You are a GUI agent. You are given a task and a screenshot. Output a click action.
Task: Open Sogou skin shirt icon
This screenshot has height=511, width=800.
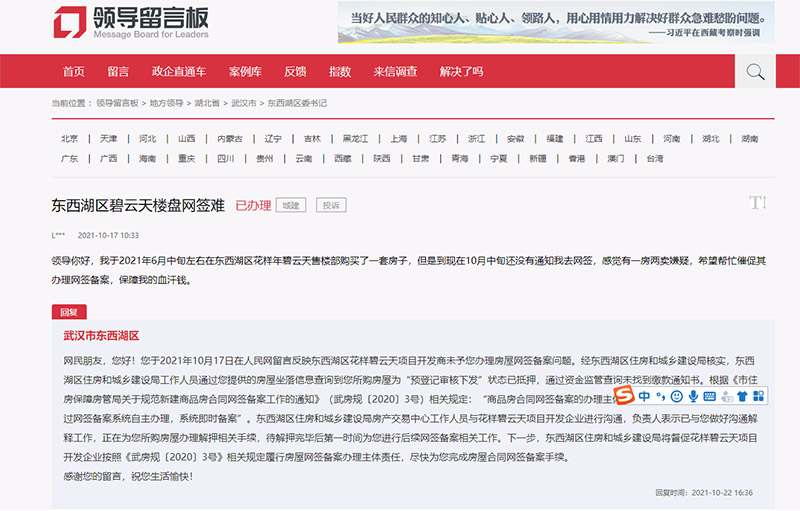[x=741, y=397]
